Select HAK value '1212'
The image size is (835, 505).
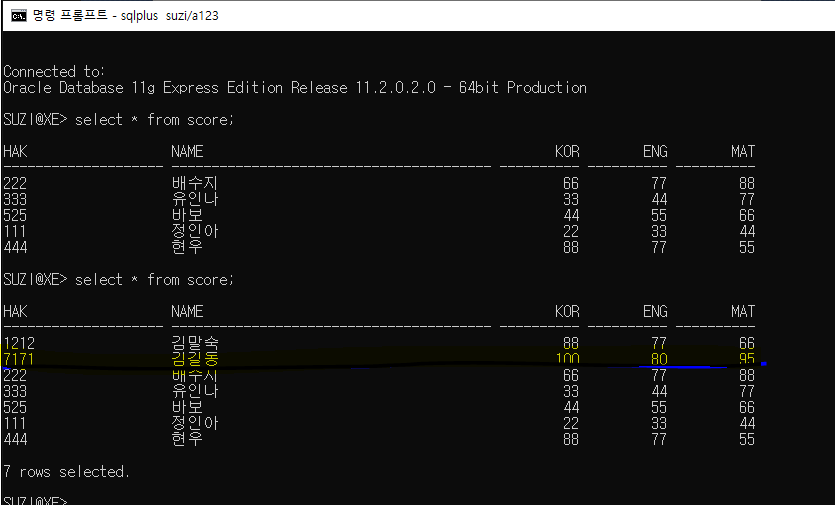[19, 344]
